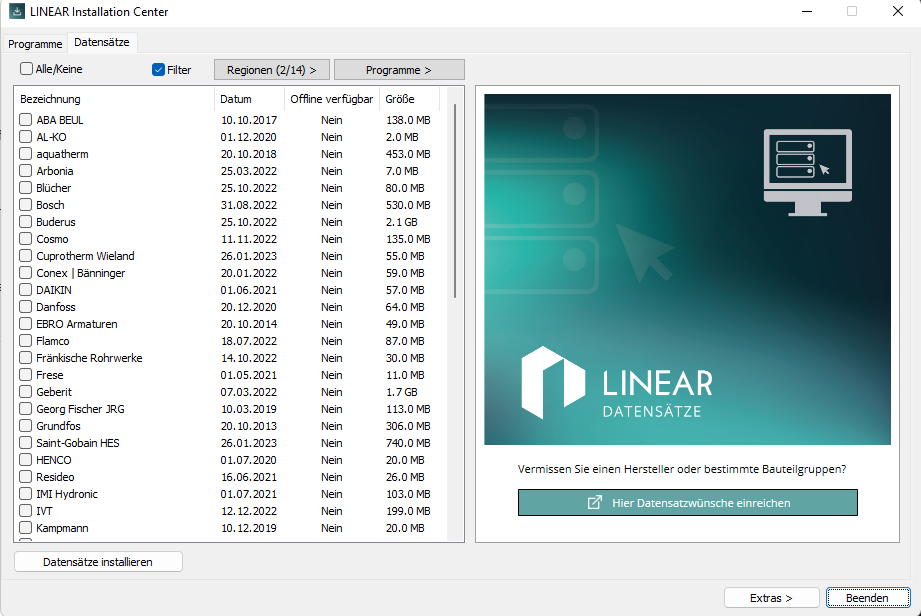Click the size '453.0 MB' of aquatherm
This screenshot has height=616, width=921.
click(408, 154)
